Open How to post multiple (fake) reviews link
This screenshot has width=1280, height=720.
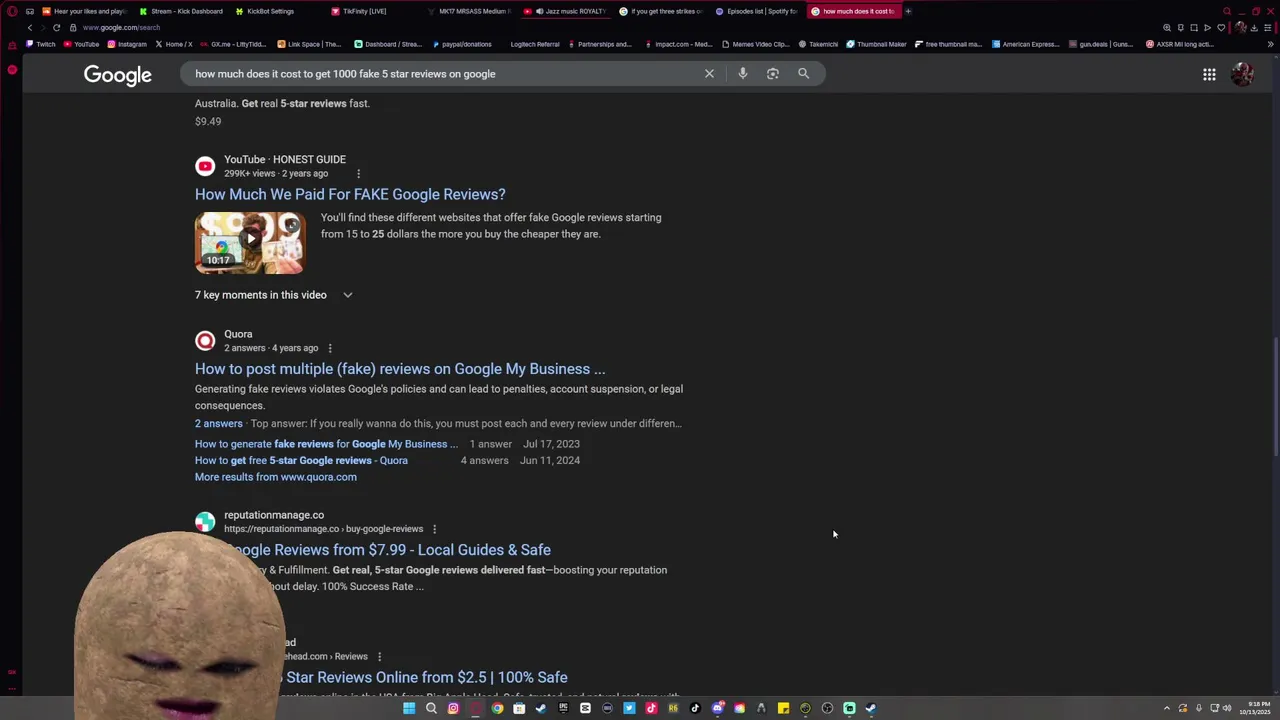click(x=400, y=369)
